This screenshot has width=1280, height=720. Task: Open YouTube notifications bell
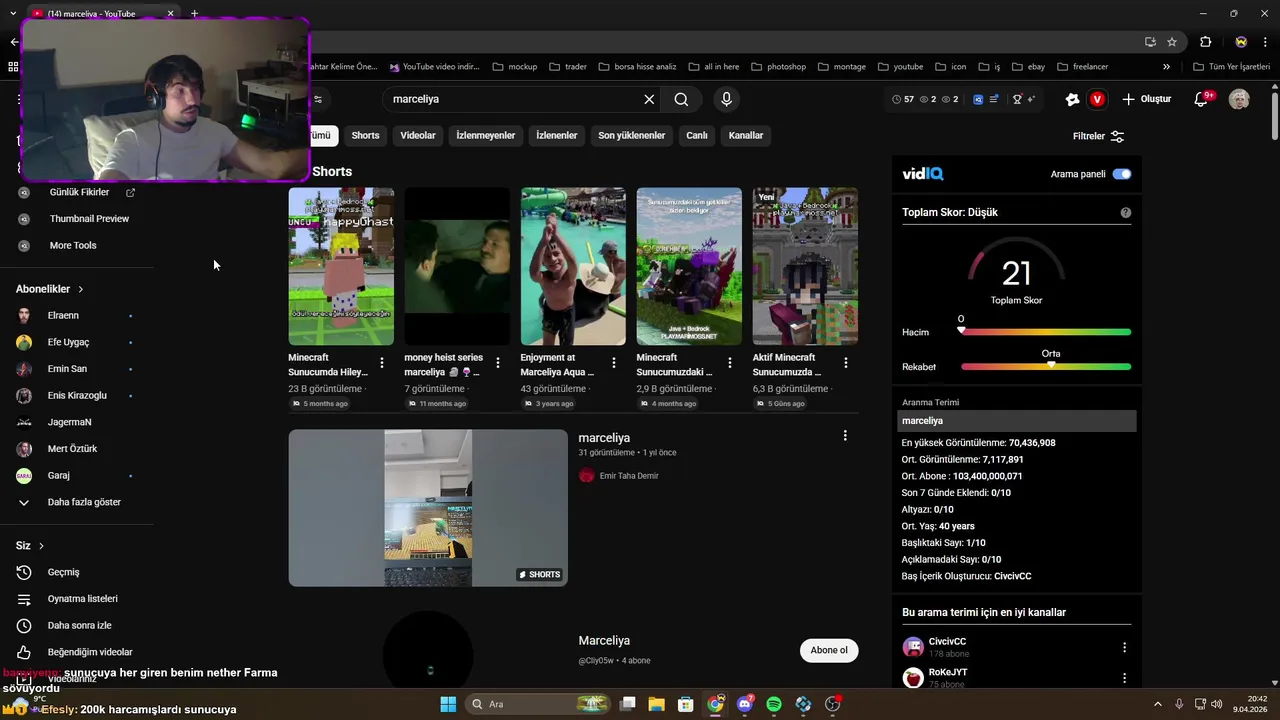coord(1203,99)
